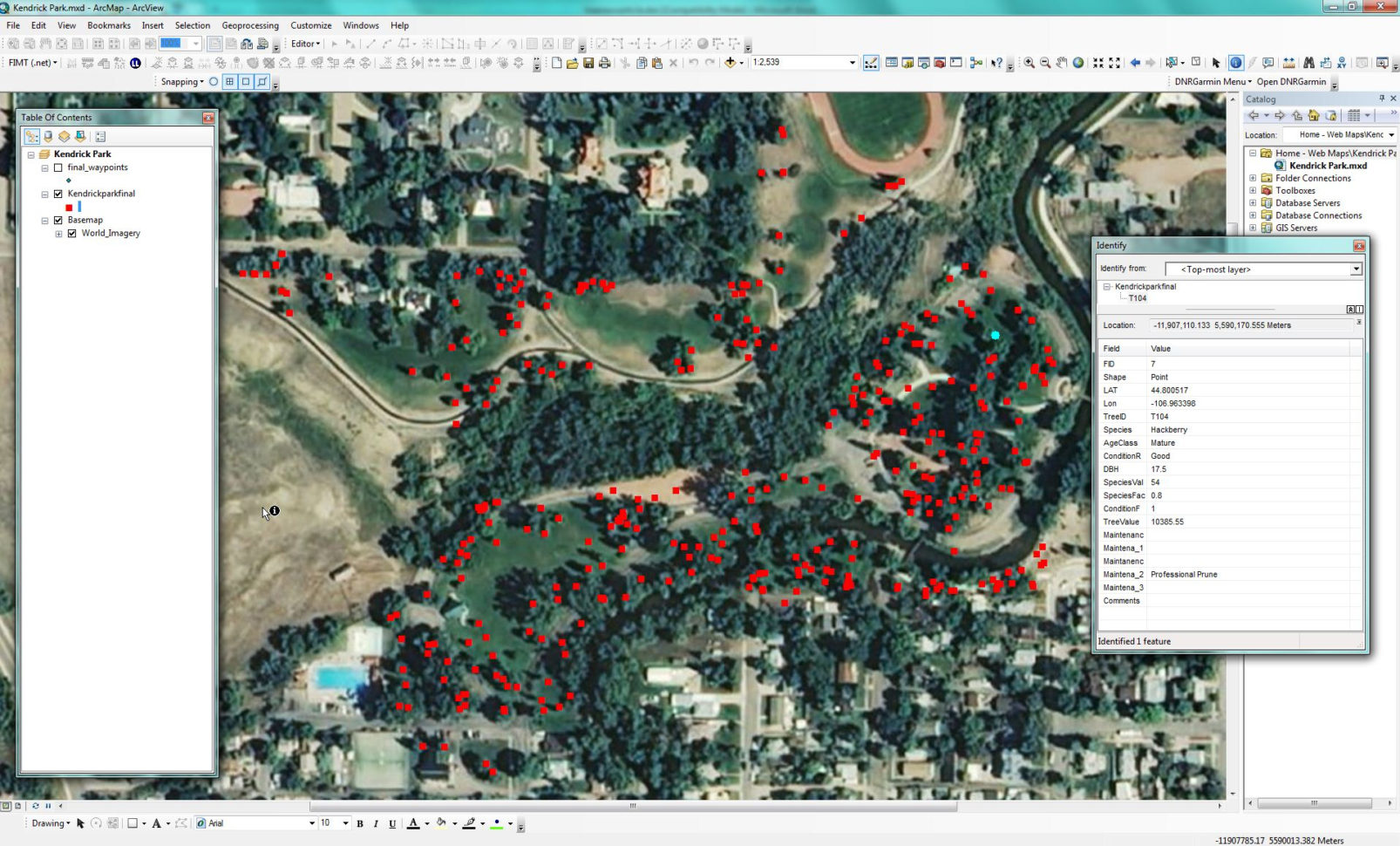Activate the Measure tool

pyautogui.click(x=1288, y=63)
